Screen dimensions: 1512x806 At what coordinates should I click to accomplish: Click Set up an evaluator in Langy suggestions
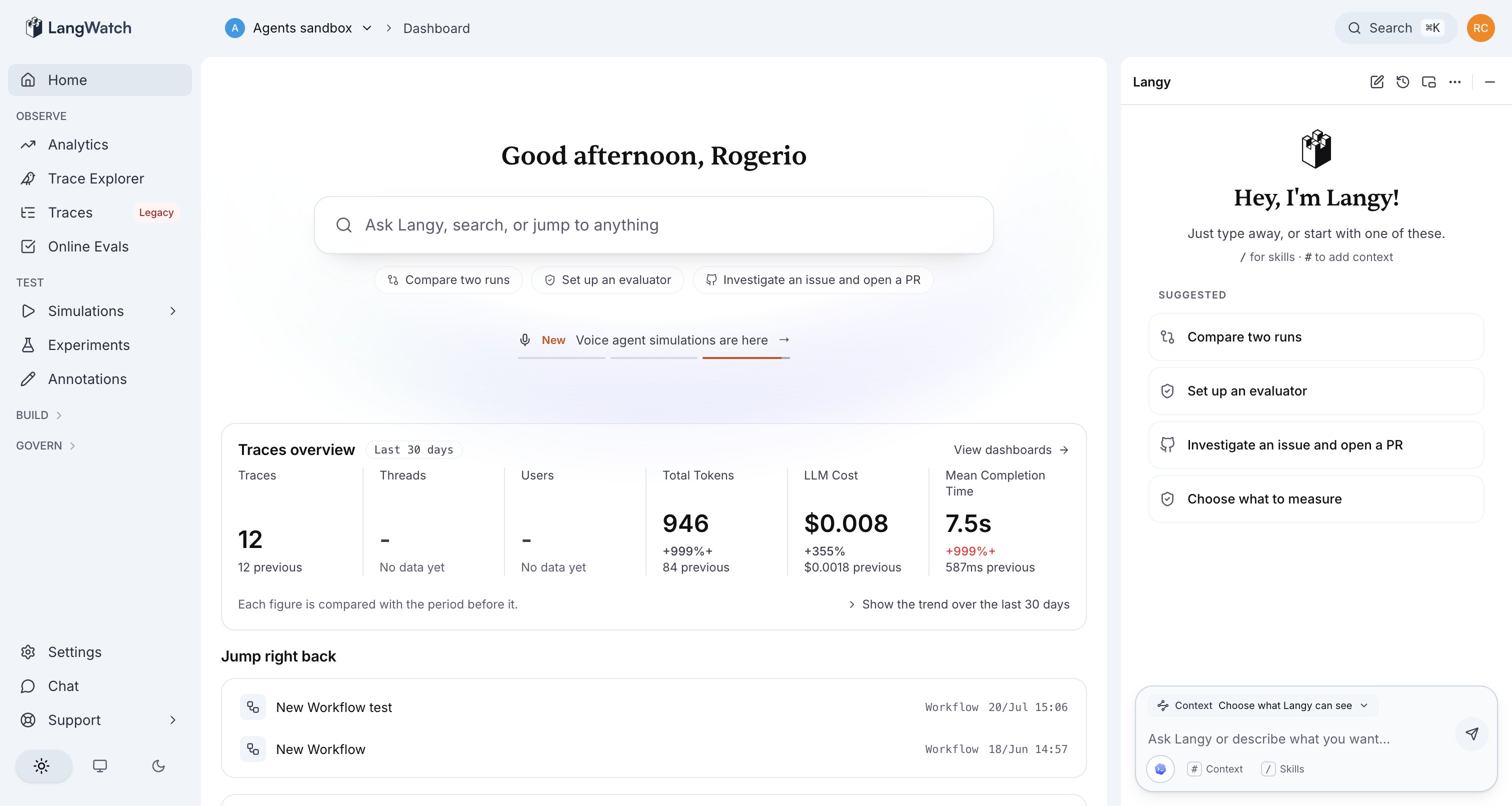(x=1316, y=391)
